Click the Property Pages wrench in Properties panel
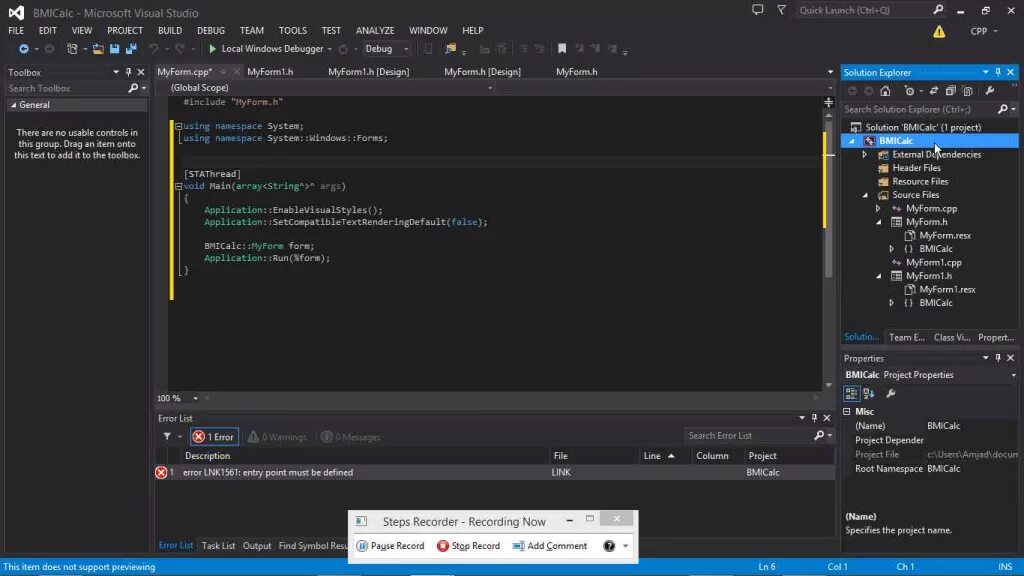 [x=891, y=393]
